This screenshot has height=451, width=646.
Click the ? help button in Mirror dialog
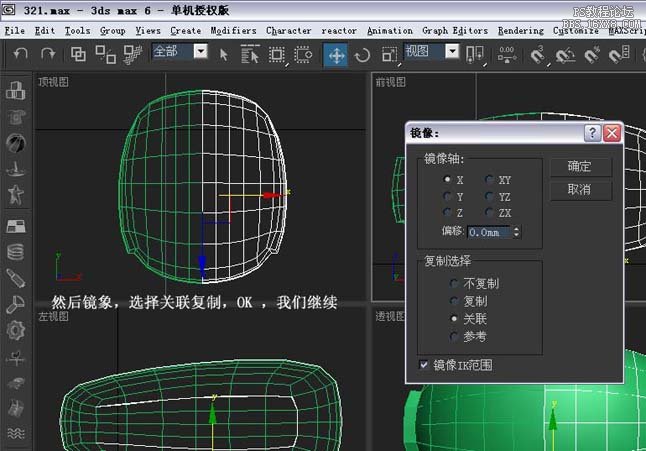tap(592, 133)
